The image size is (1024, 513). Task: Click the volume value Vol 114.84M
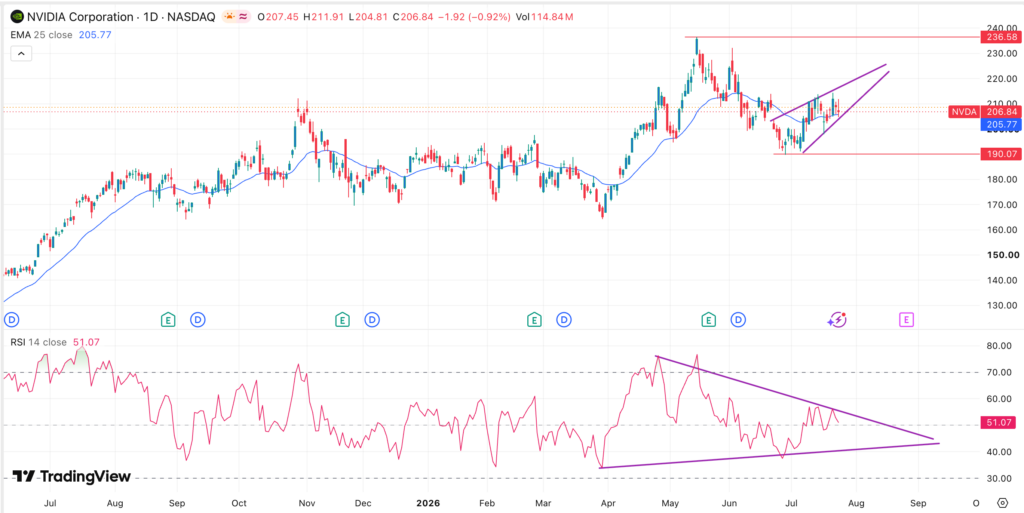(x=545, y=18)
